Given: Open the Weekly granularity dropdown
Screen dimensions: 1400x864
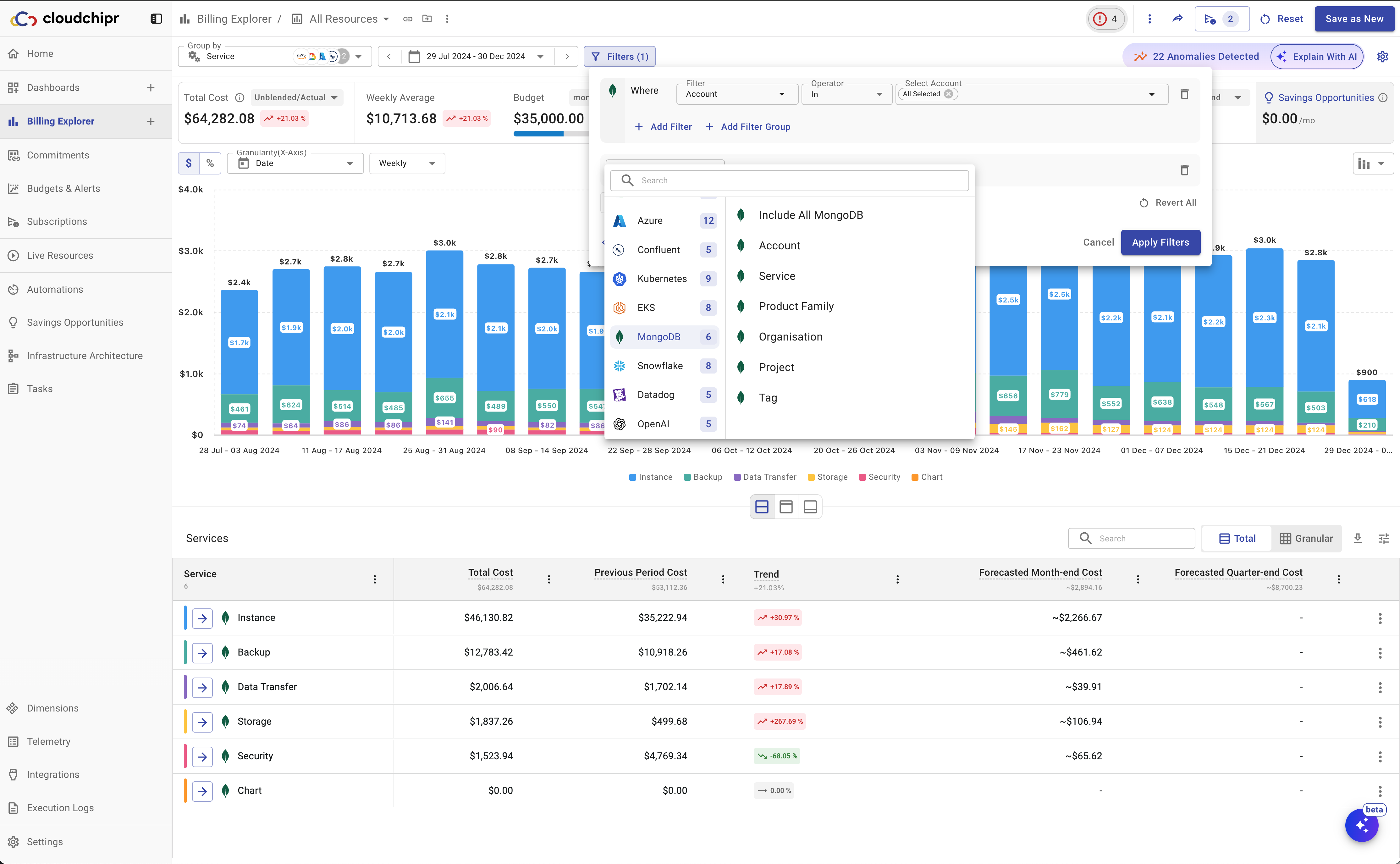Looking at the screenshot, I should point(407,163).
